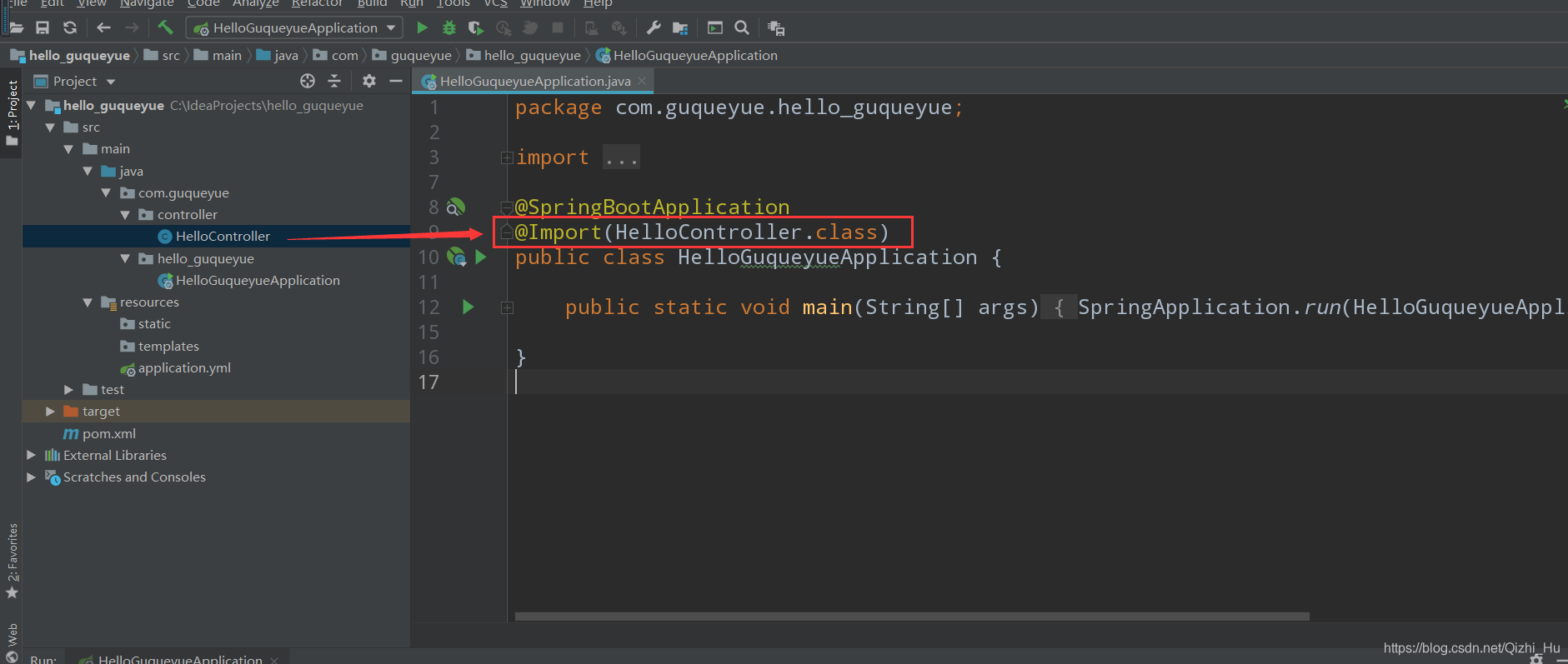Viewport: 1568px width, 664px height.
Task: Navigate forward with the right arrow icon
Action: tap(132, 27)
